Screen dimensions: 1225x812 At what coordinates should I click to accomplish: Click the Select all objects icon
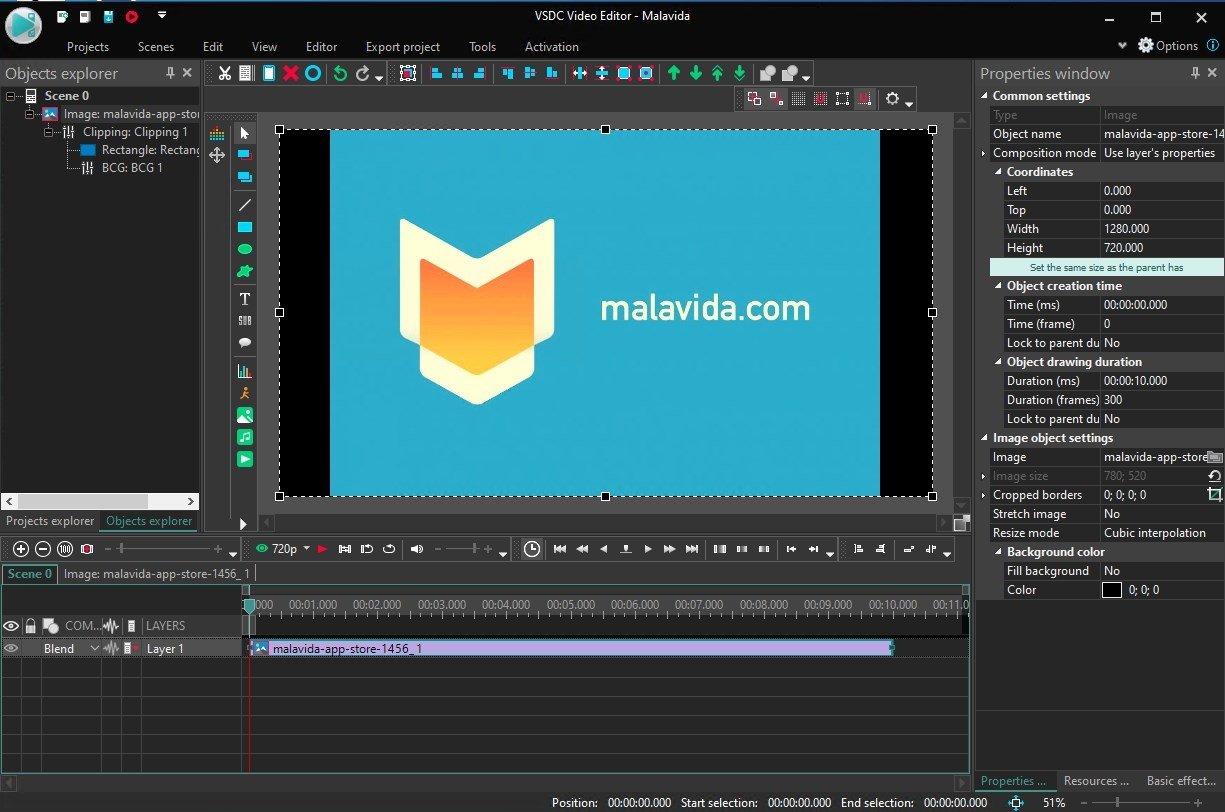point(408,73)
